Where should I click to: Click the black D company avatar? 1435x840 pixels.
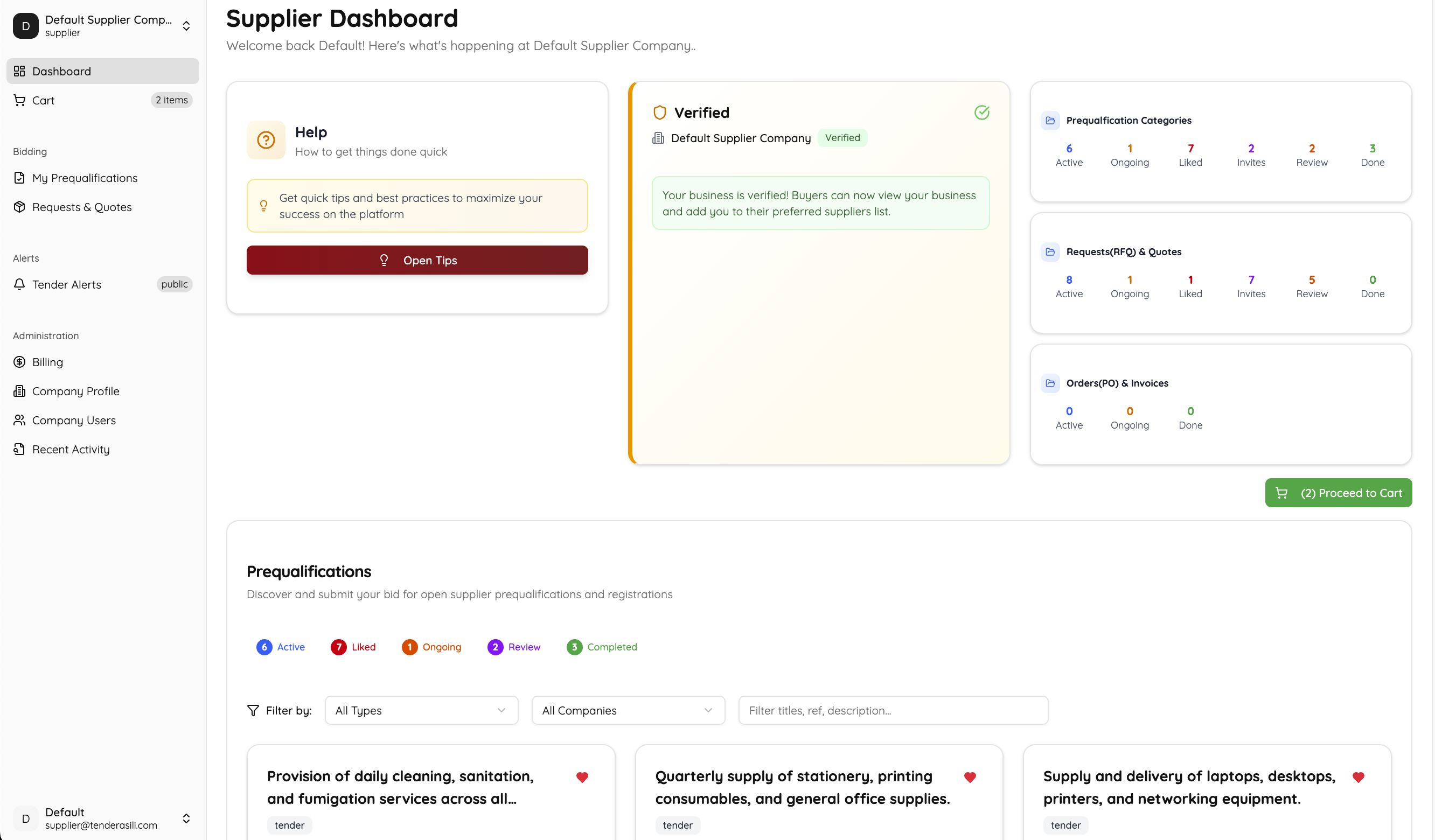pyautogui.click(x=26, y=26)
